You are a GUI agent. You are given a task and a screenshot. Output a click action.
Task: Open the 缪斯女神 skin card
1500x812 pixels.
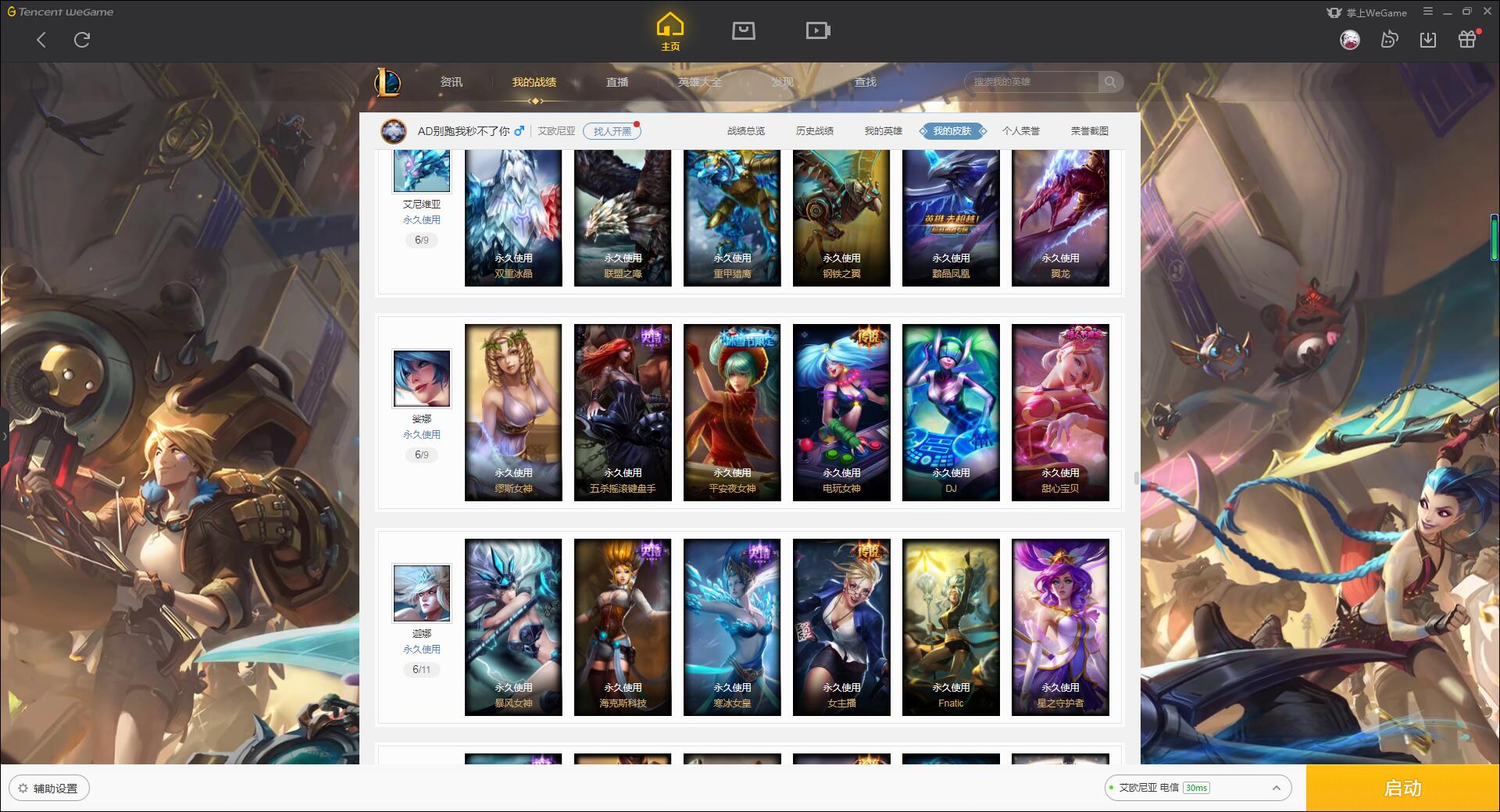(513, 412)
